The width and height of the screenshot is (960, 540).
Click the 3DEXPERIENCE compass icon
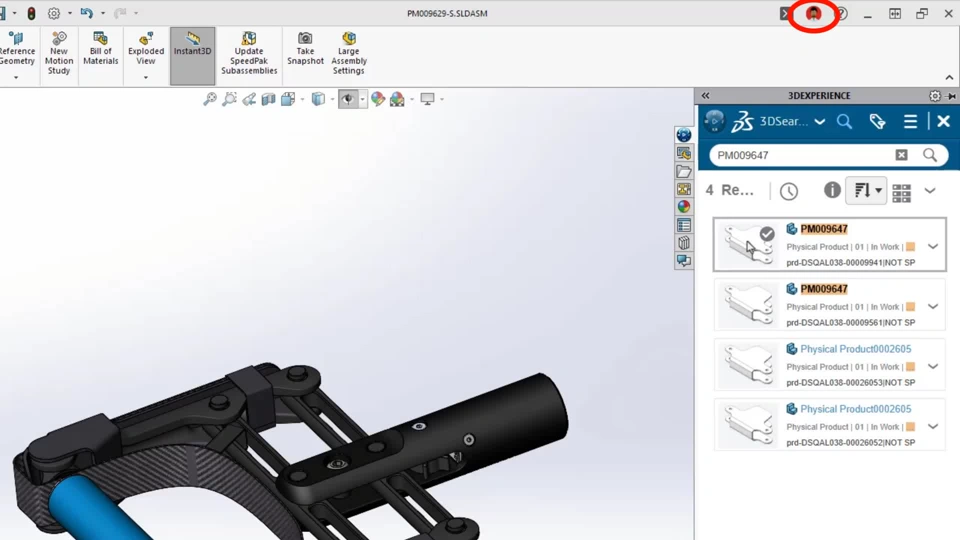point(714,121)
